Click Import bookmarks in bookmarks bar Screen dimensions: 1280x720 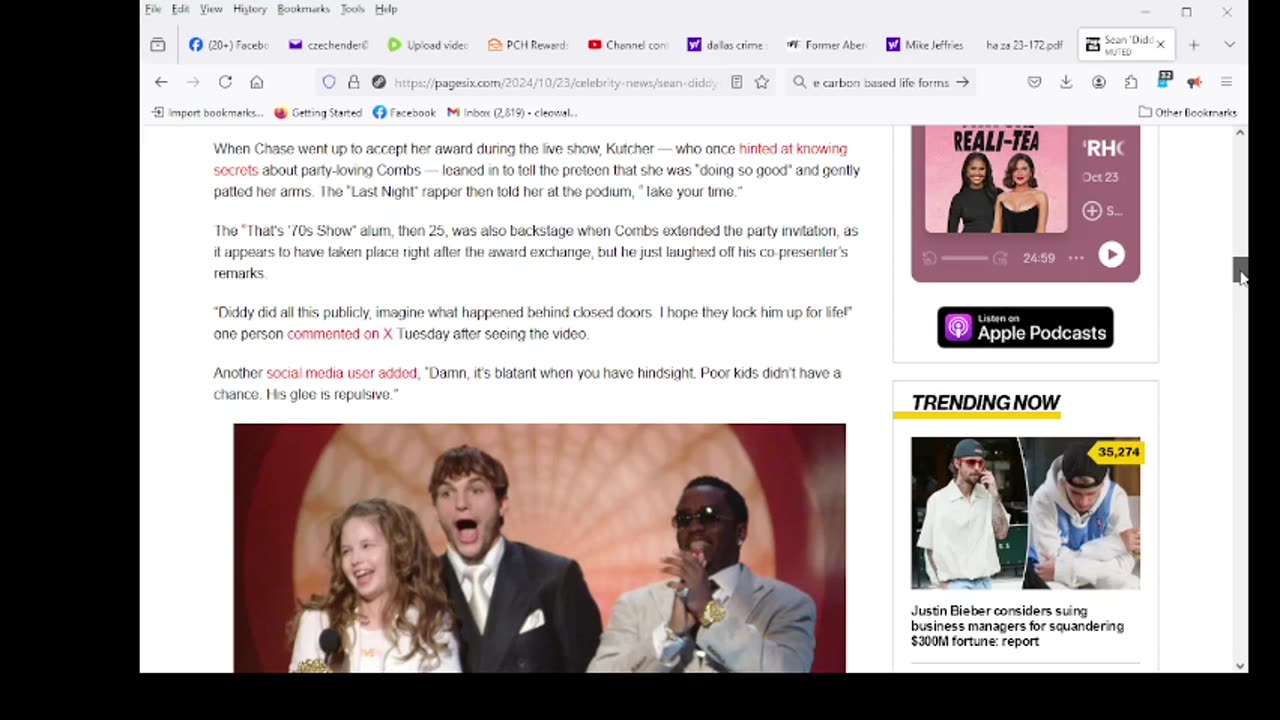(x=208, y=113)
